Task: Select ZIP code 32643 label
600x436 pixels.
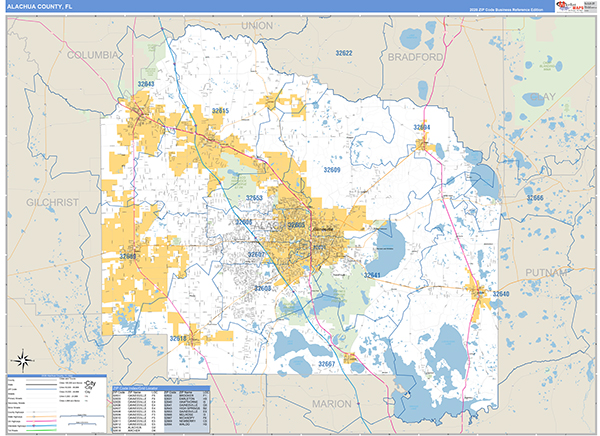Action: 146,84
